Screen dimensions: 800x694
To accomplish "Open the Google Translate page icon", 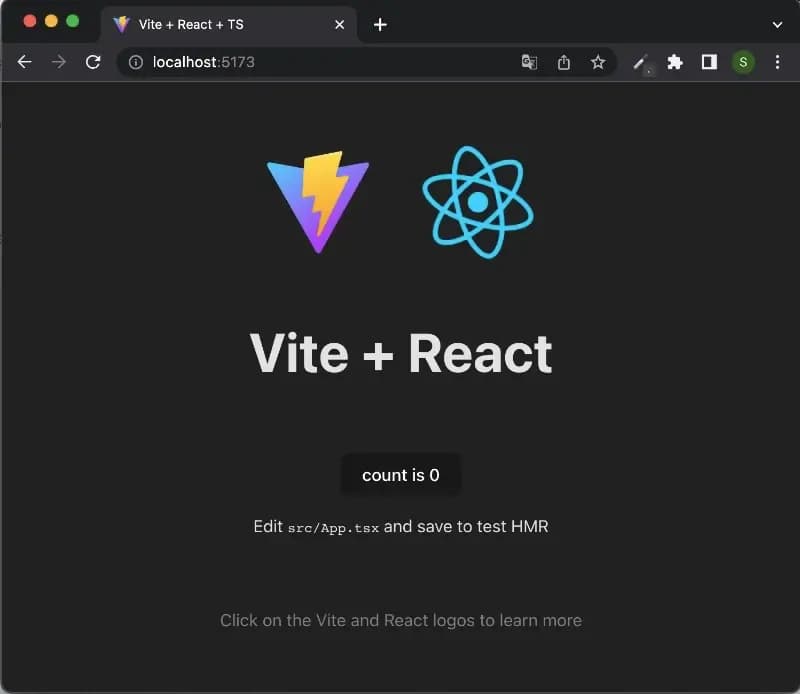I will point(529,62).
